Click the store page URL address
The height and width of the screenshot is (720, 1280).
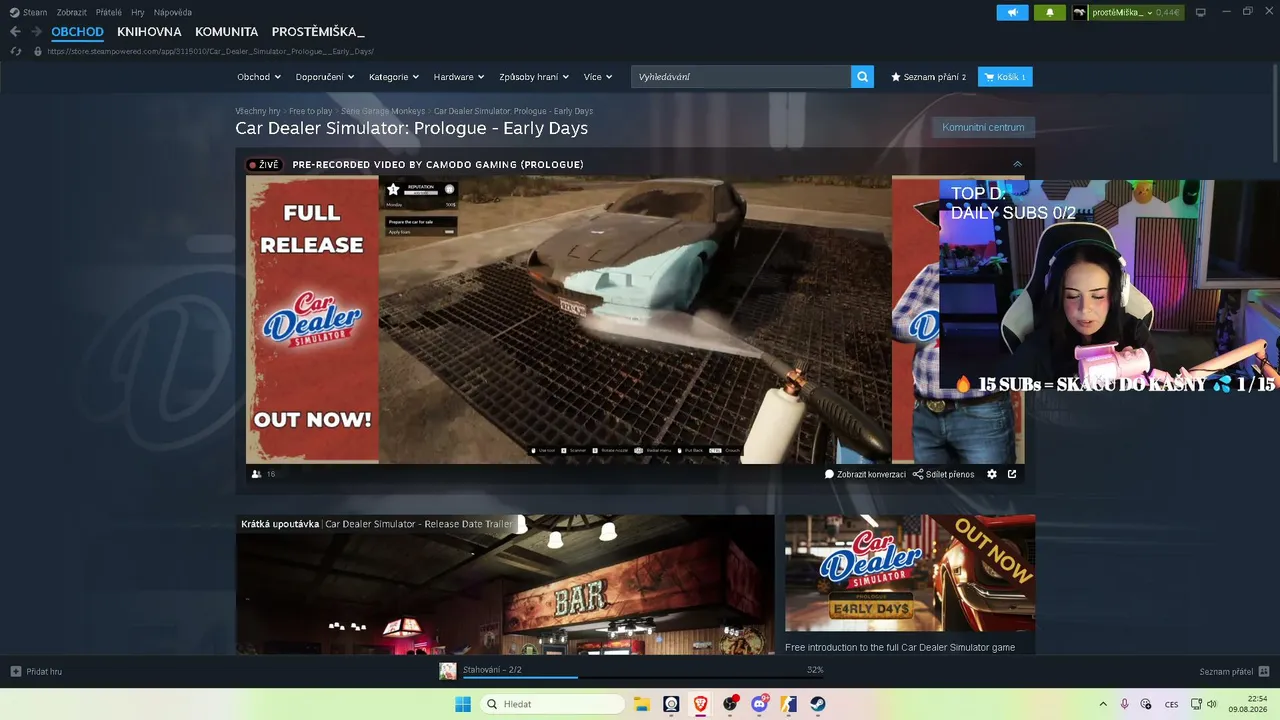(x=210, y=51)
